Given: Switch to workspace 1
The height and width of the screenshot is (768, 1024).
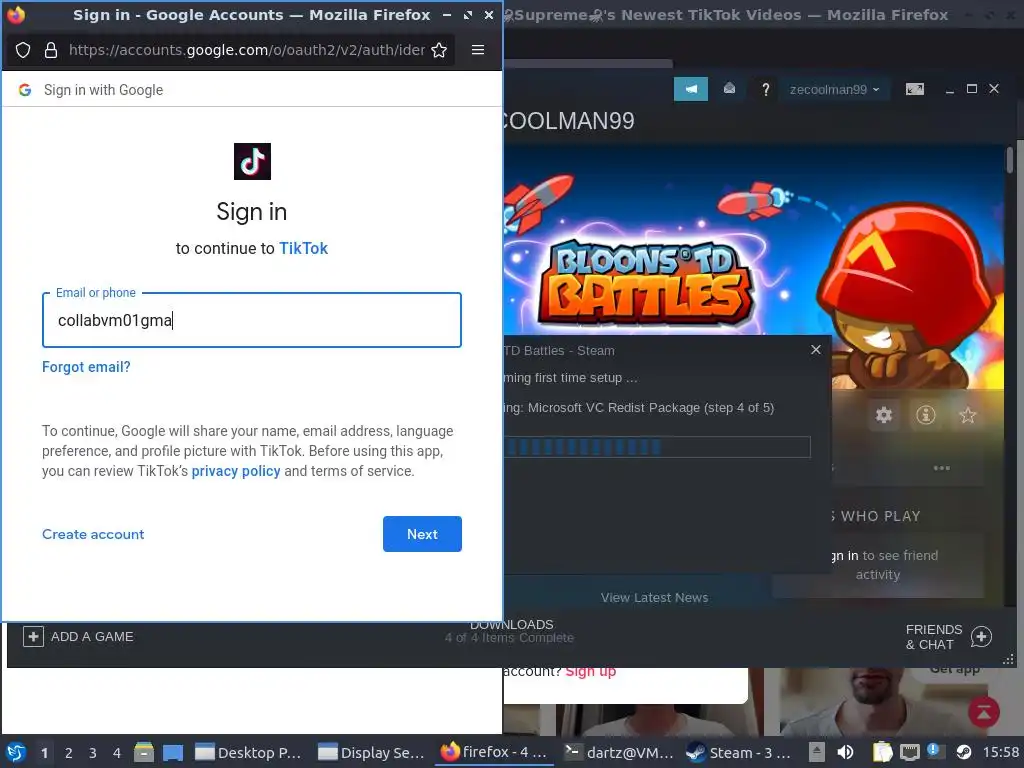Looking at the screenshot, I should point(44,753).
